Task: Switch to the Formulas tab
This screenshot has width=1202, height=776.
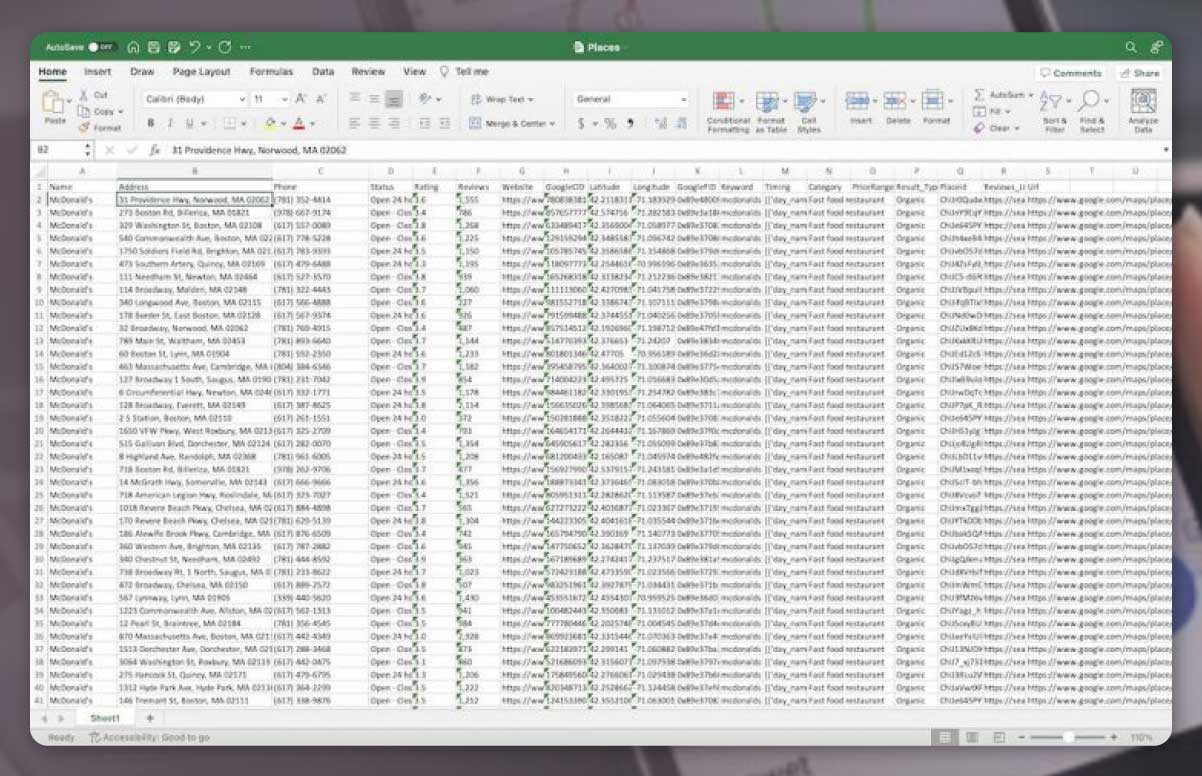Action: click(272, 72)
